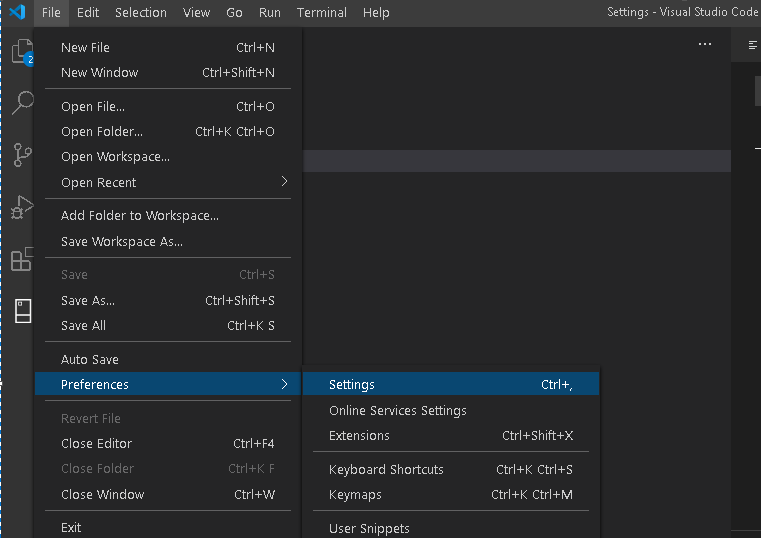This screenshot has height=538, width=761.
Task: Open the Run and Debug view
Action: click(21, 207)
